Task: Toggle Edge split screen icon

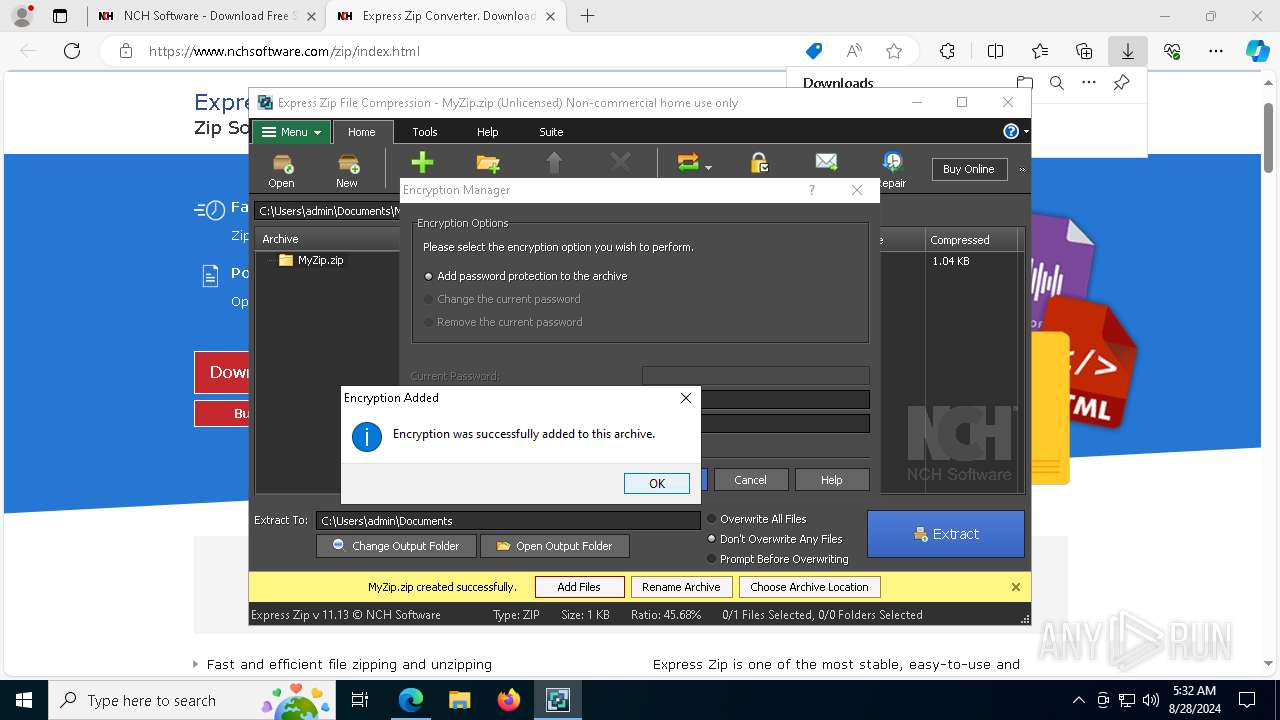Action: click(995, 51)
